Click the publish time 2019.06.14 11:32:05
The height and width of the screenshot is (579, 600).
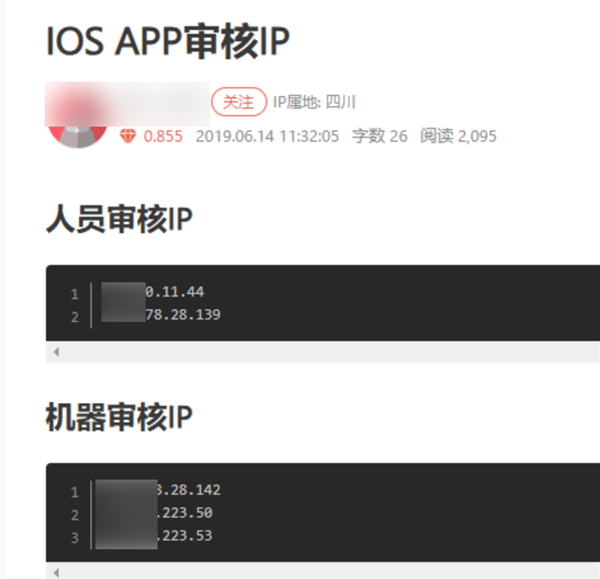pyautogui.click(x=267, y=136)
